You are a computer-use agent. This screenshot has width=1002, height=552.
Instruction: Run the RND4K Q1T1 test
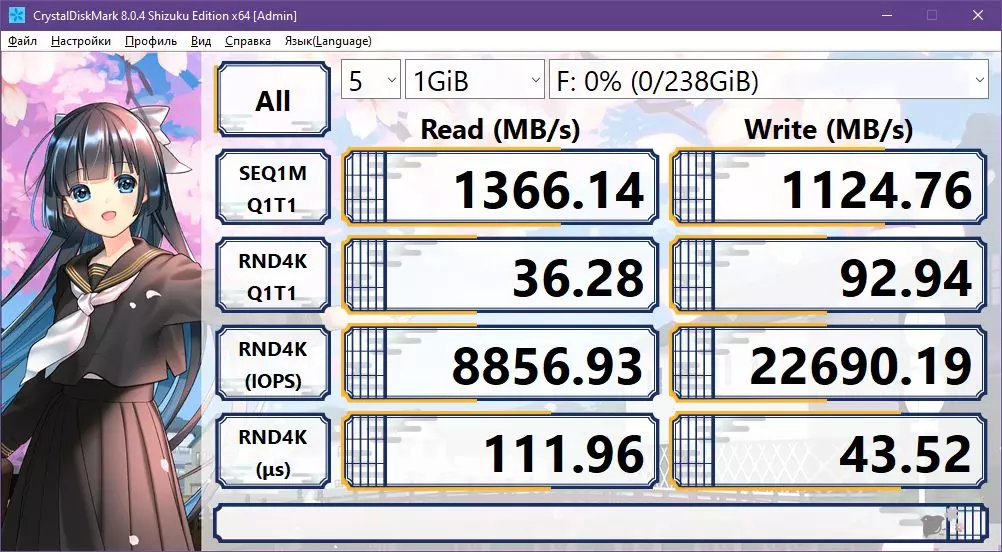(x=273, y=276)
